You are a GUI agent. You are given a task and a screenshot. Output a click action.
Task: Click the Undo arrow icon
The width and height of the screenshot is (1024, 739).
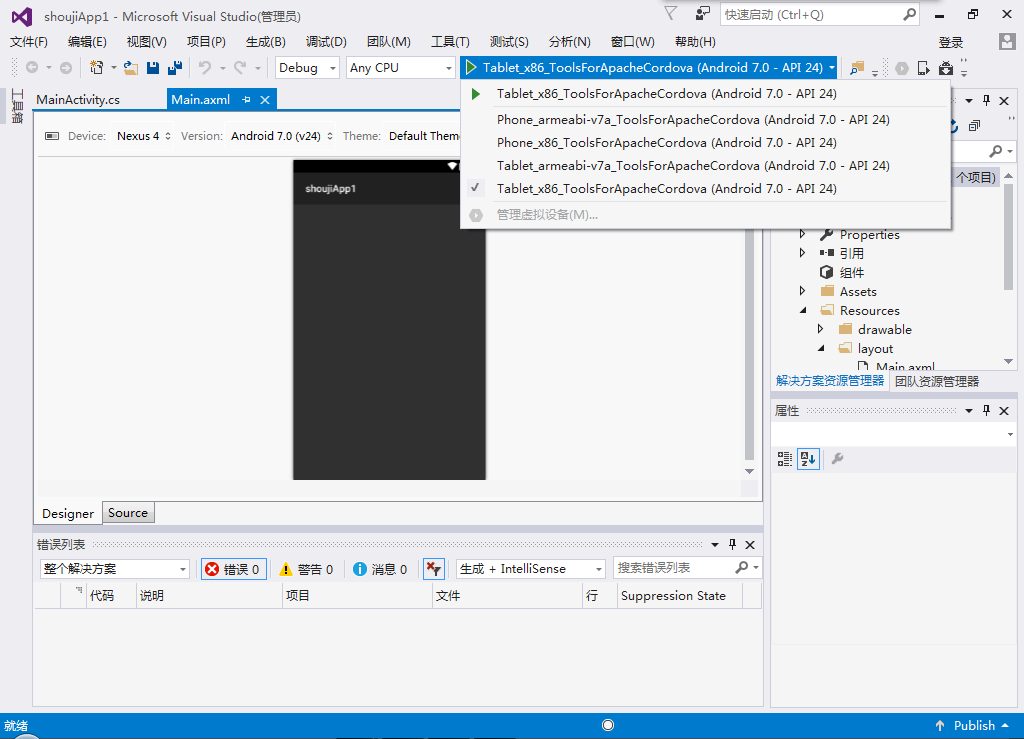coord(205,67)
